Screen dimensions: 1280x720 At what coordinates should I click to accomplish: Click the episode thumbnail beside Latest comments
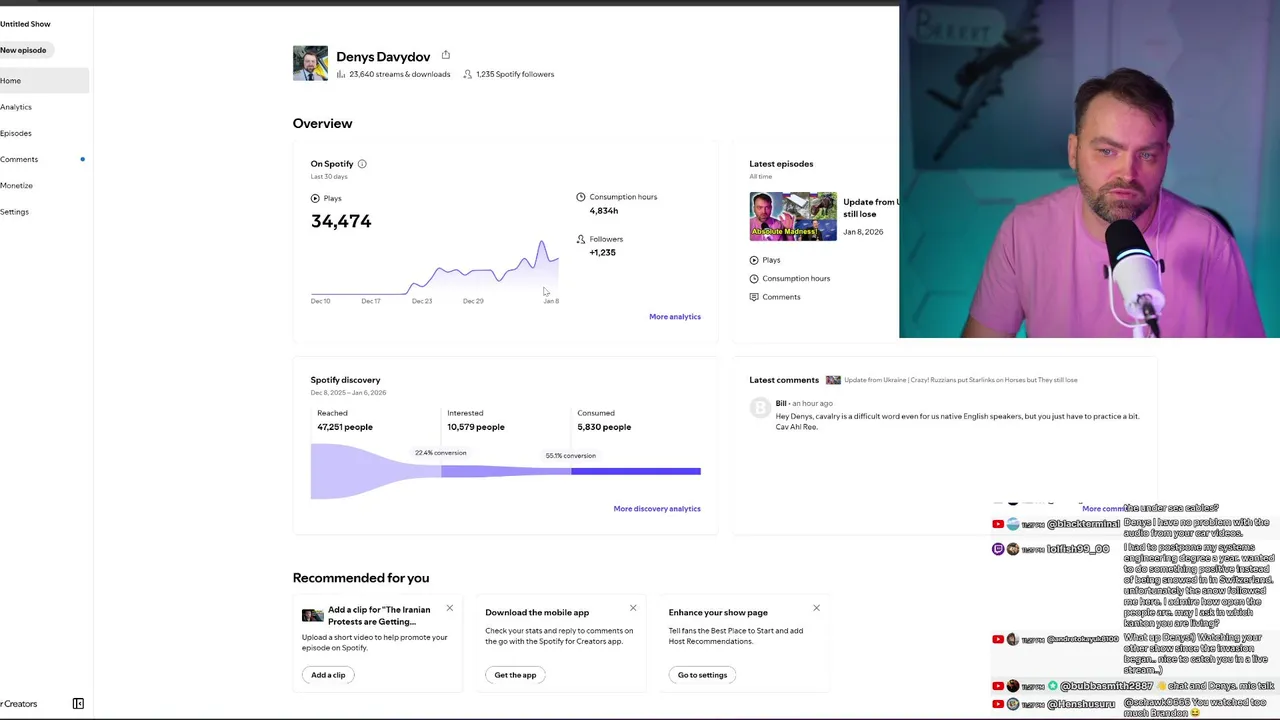[x=833, y=380]
